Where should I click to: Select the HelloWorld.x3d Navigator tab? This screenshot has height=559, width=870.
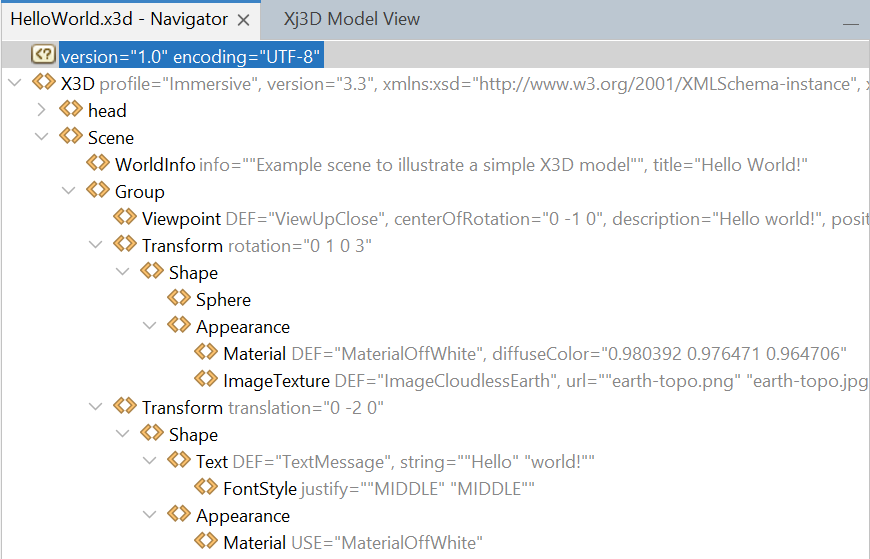(x=120, y=19)
